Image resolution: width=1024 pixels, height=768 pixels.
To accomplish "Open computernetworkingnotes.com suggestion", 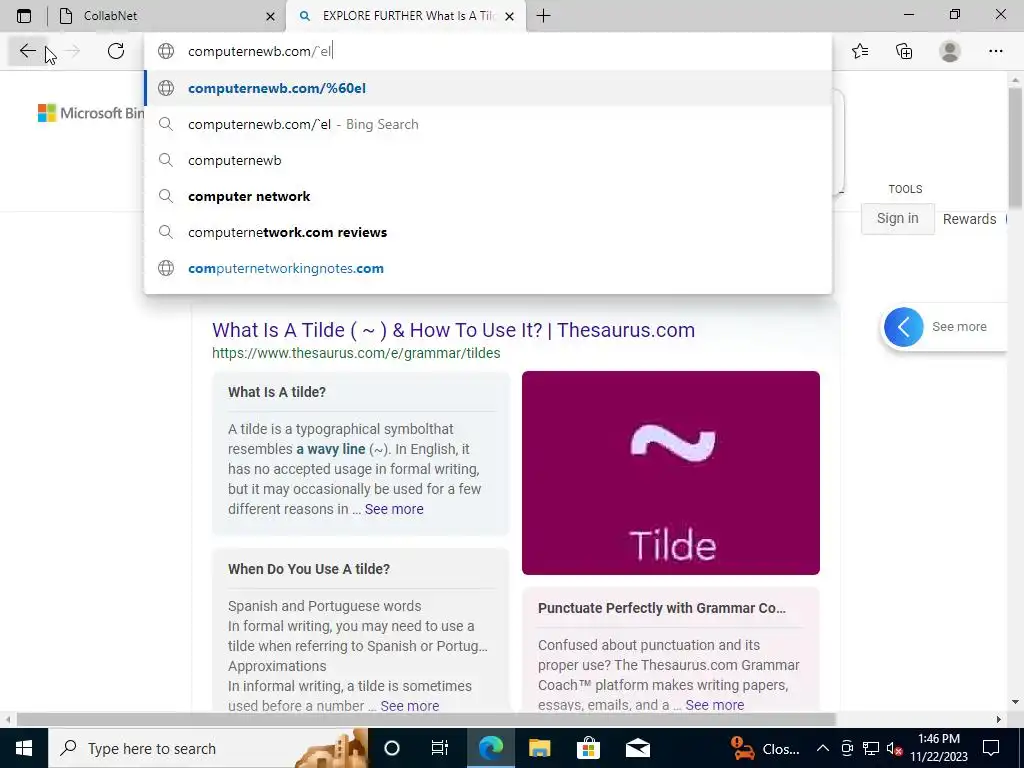I will pyautogui.click(x=488, y=268).
